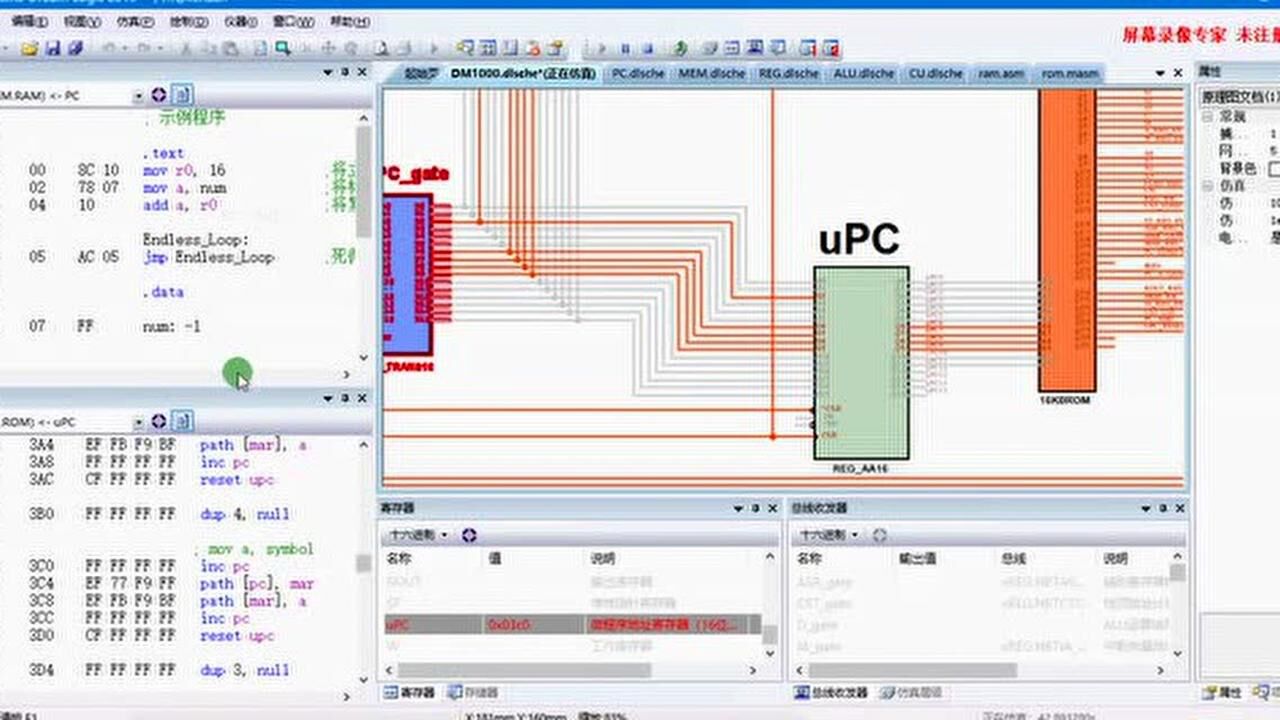Click the purple refresh icon in the ROM uPC panel
Image resolution: width=1280 pixels, height=720 pixels.
(159, 421)
